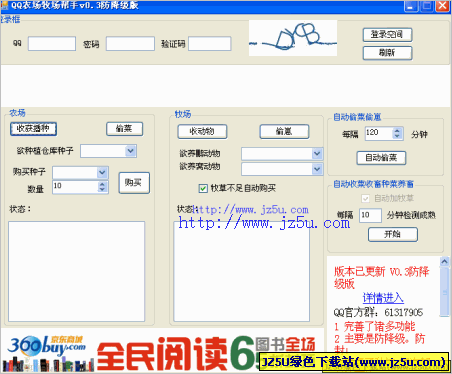
Task: Decrease the 120 minute interval spinner
Action: pyautogui.click(x=397, y=136)
